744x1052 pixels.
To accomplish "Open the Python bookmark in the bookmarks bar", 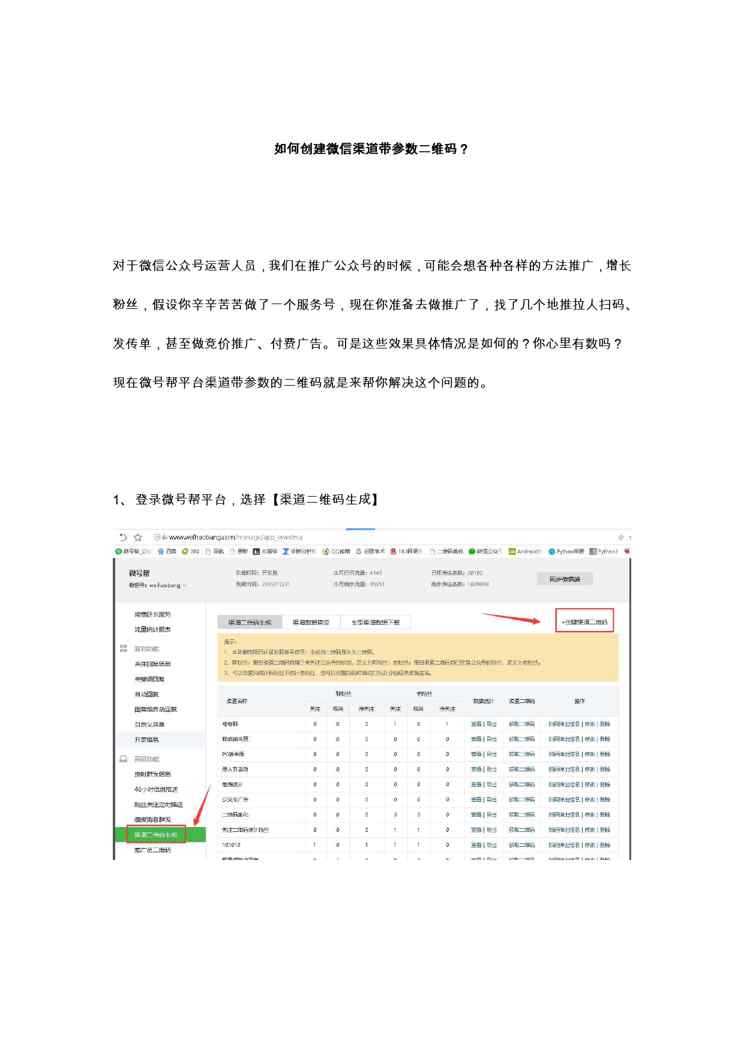I will click(566, 550).
